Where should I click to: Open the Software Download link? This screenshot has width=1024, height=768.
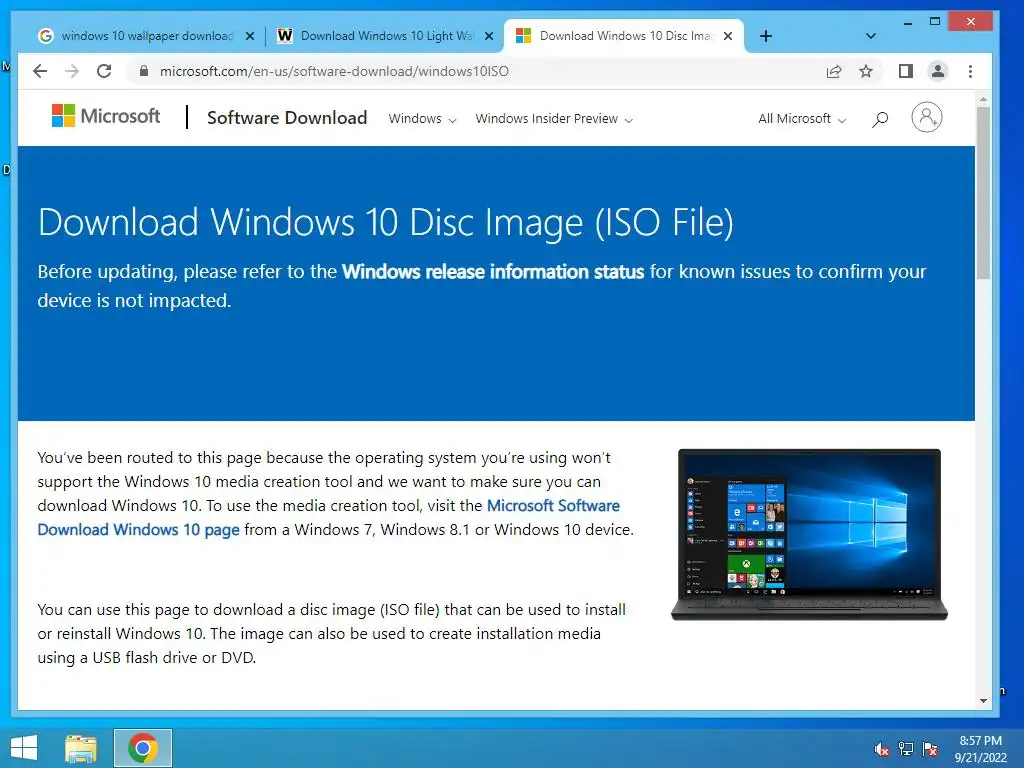pos(287,118)
